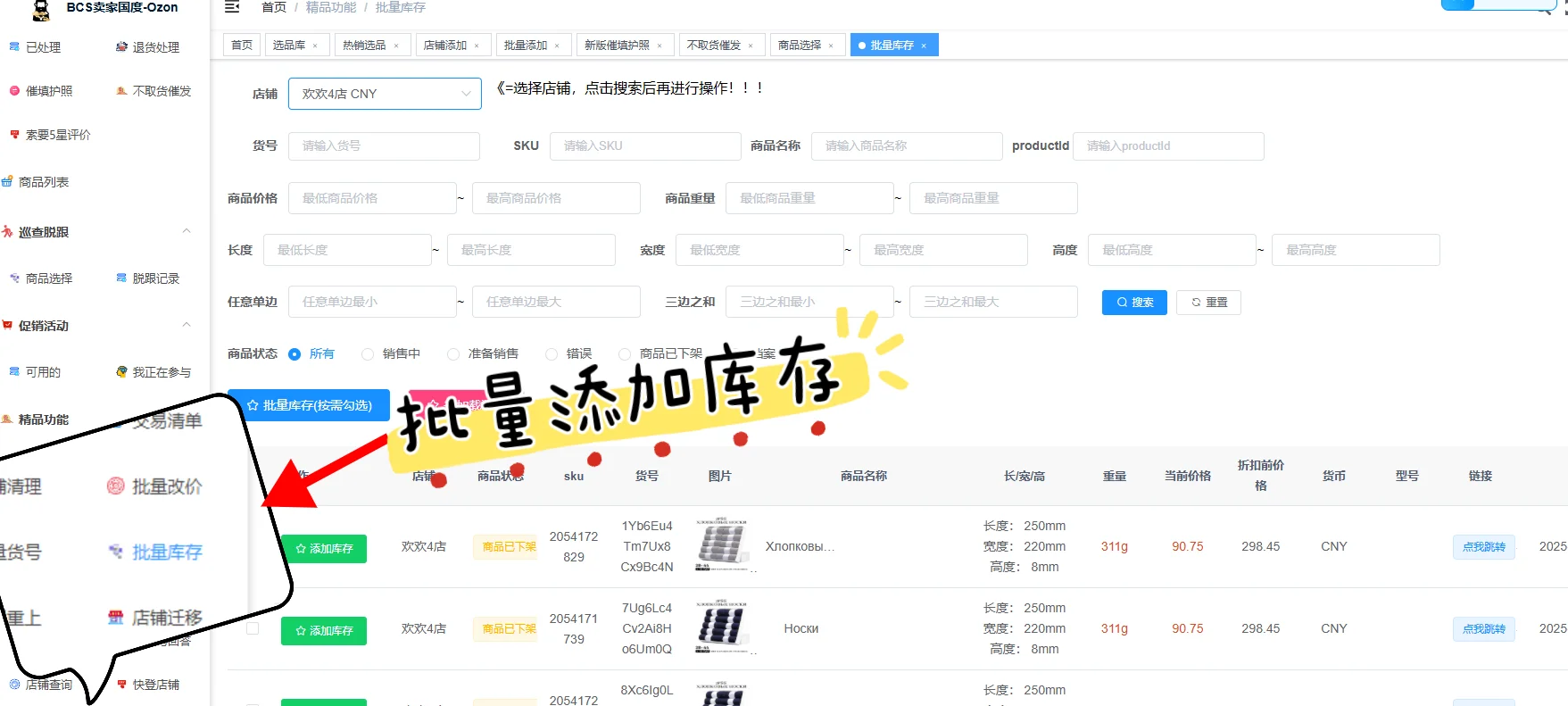Open 我正在参与 in the sidebar
Screen dimensions: 1568x706
pos(153,372)
